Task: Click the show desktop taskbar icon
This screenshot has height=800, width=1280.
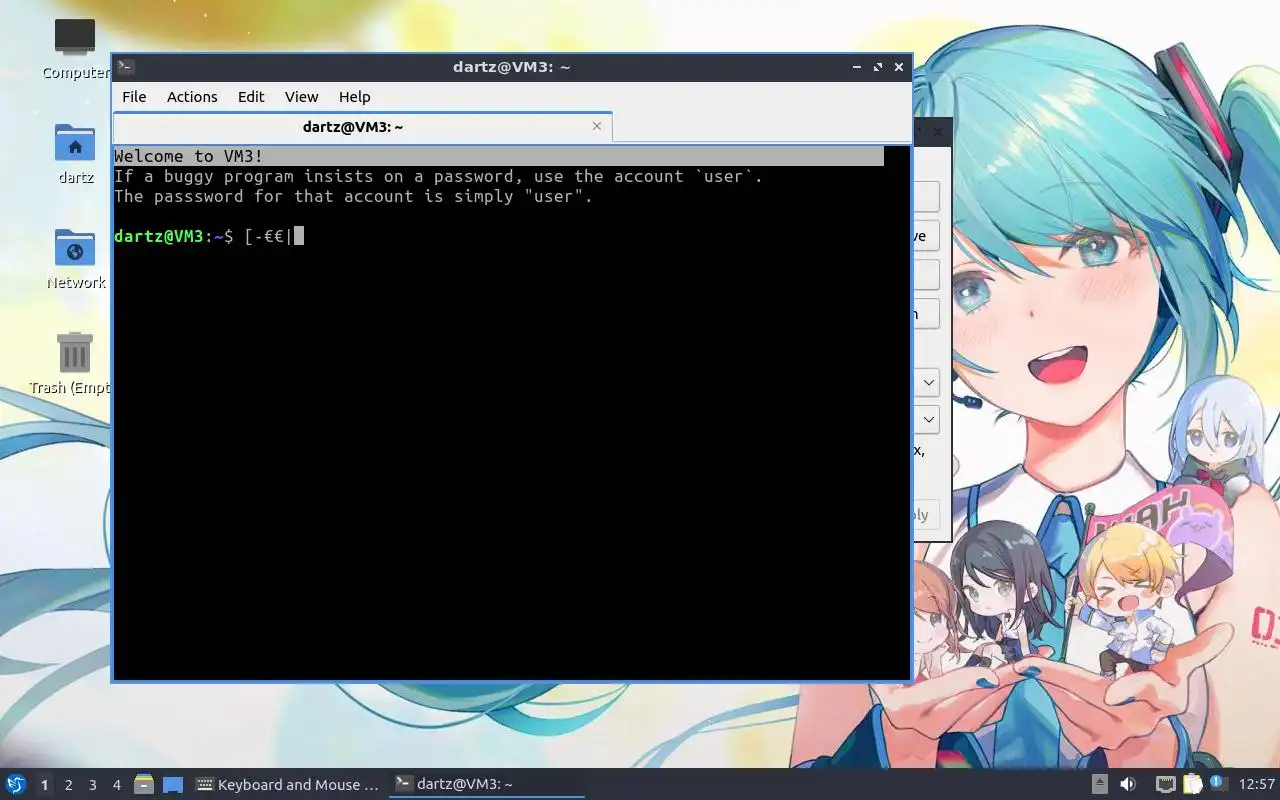Action: (x=173, y=785)
